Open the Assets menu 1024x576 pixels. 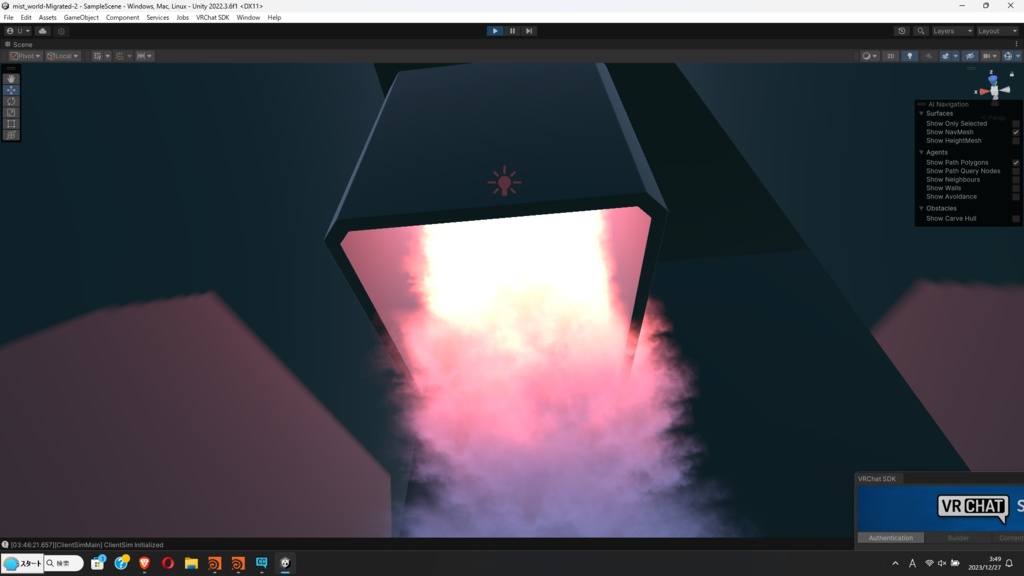[x=48, y=18]
